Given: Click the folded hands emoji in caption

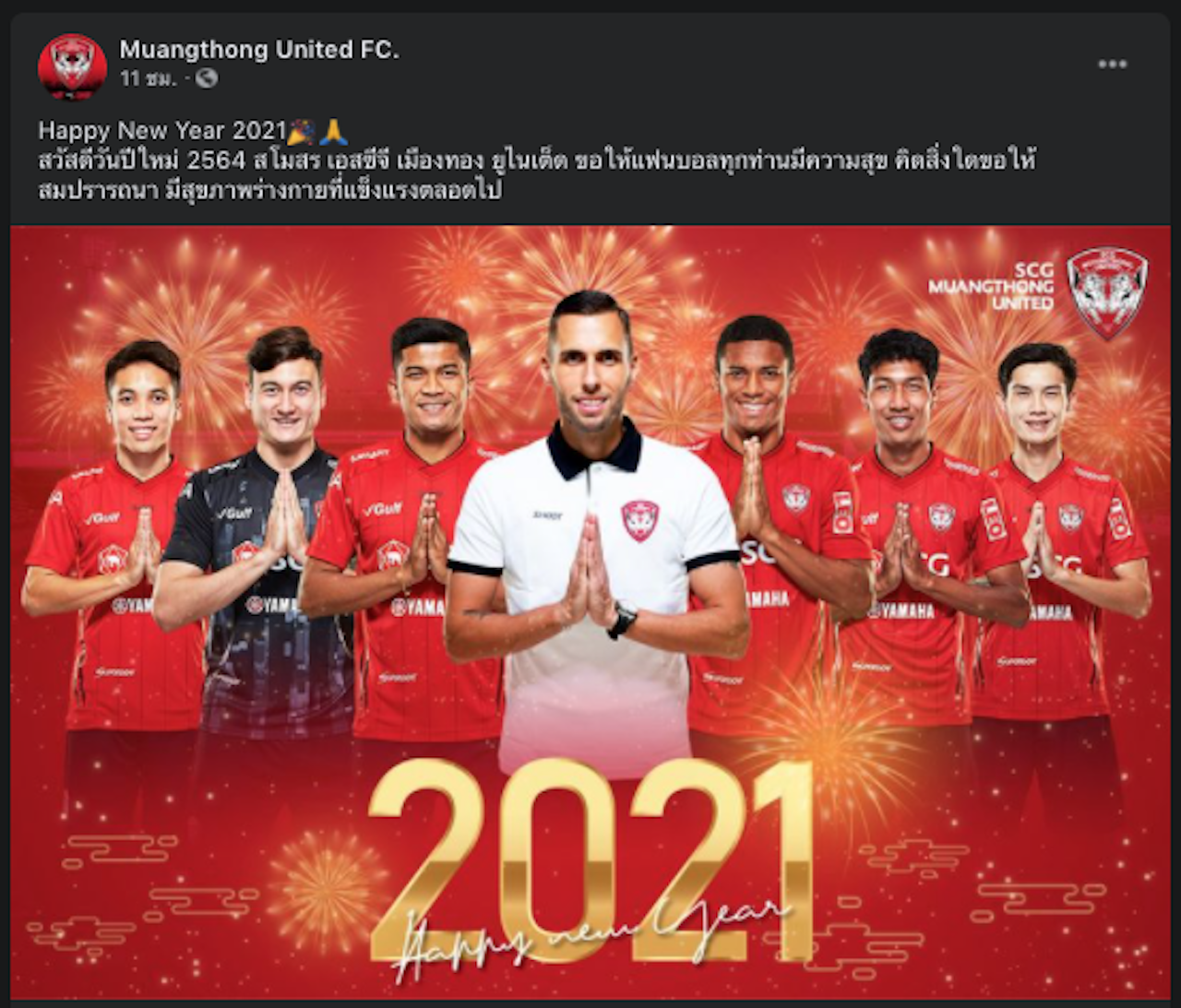Looking at the screenshot, I should pyautogui.click(x=333, y=130).
